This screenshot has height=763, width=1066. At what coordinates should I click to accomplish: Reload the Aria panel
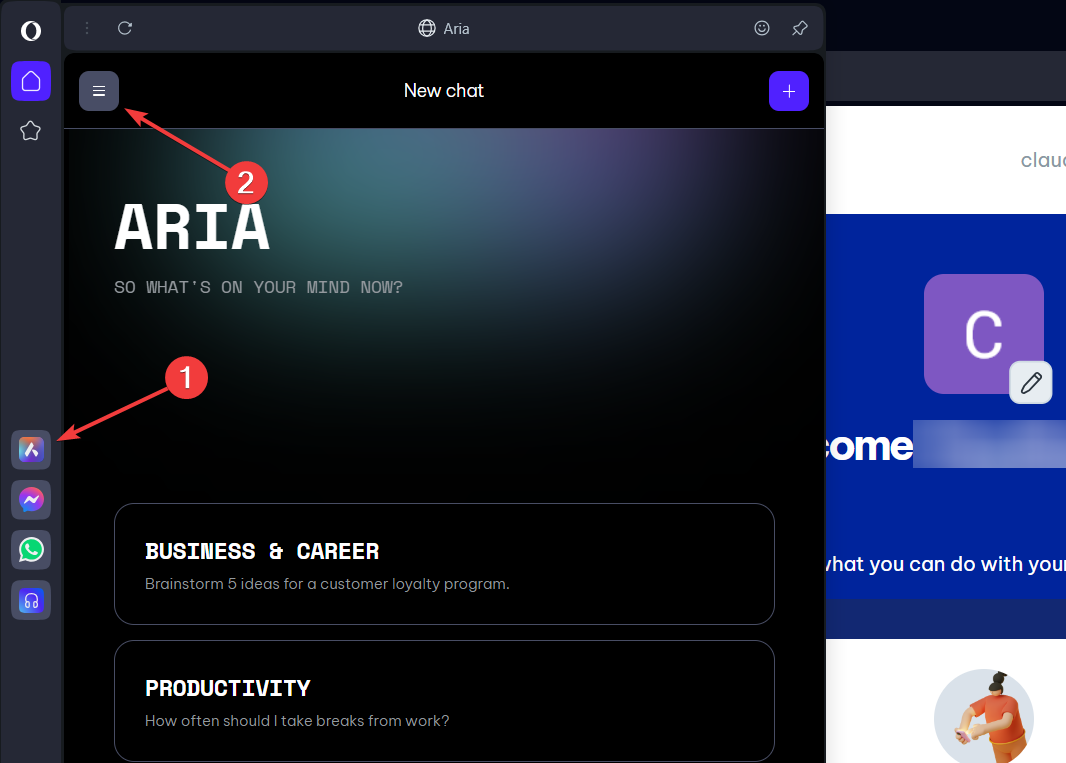124,28
